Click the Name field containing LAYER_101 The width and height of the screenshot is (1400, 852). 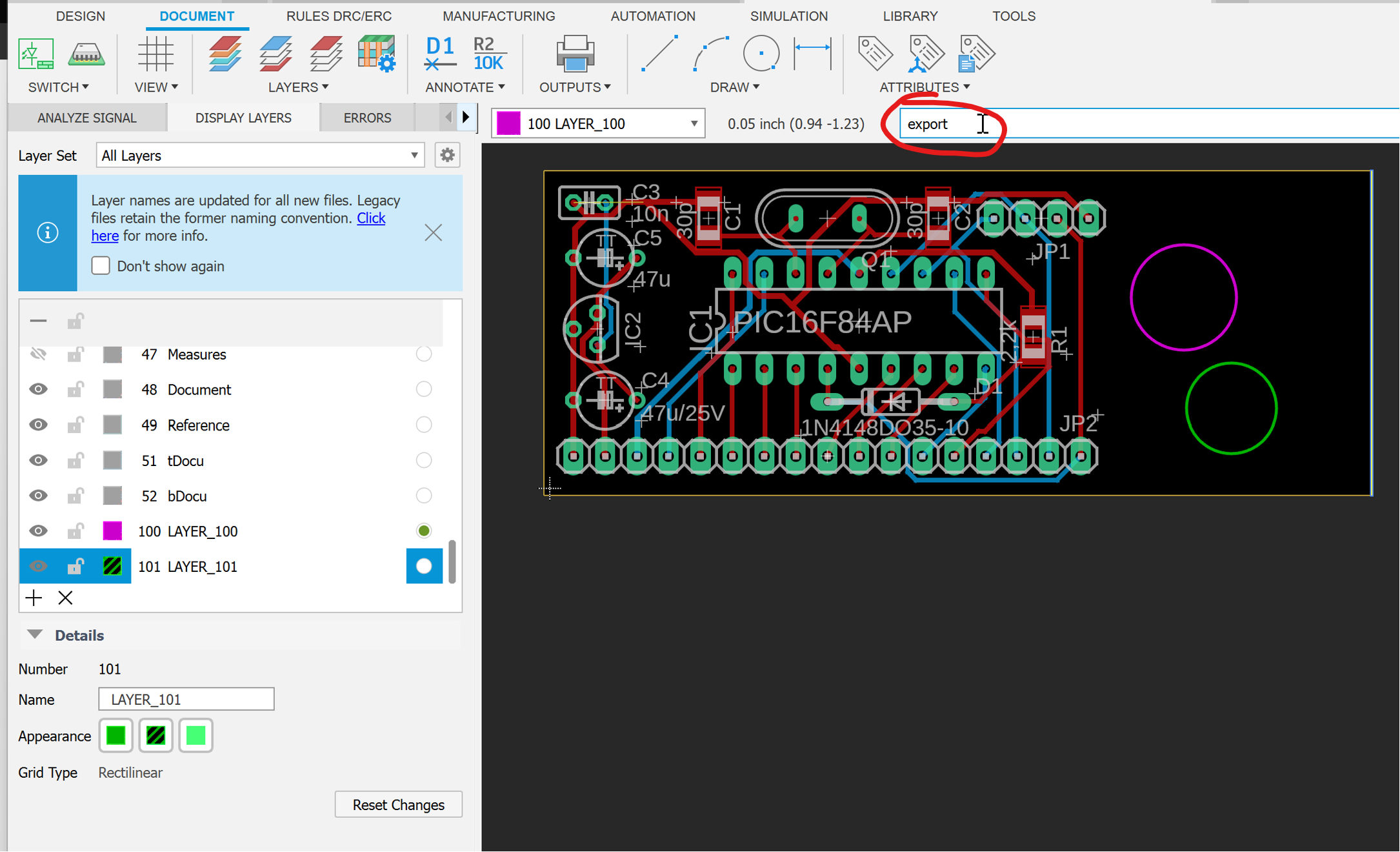point(186,699)
